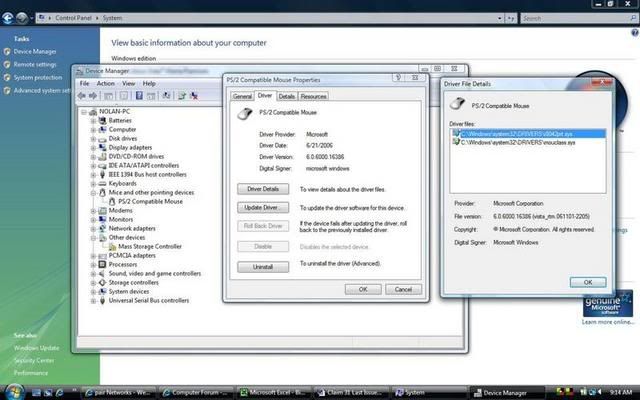Click the Internet Explorer quick launch icon
The width and height of the screenshot is (640, 400).
click(x=60, y=393)
